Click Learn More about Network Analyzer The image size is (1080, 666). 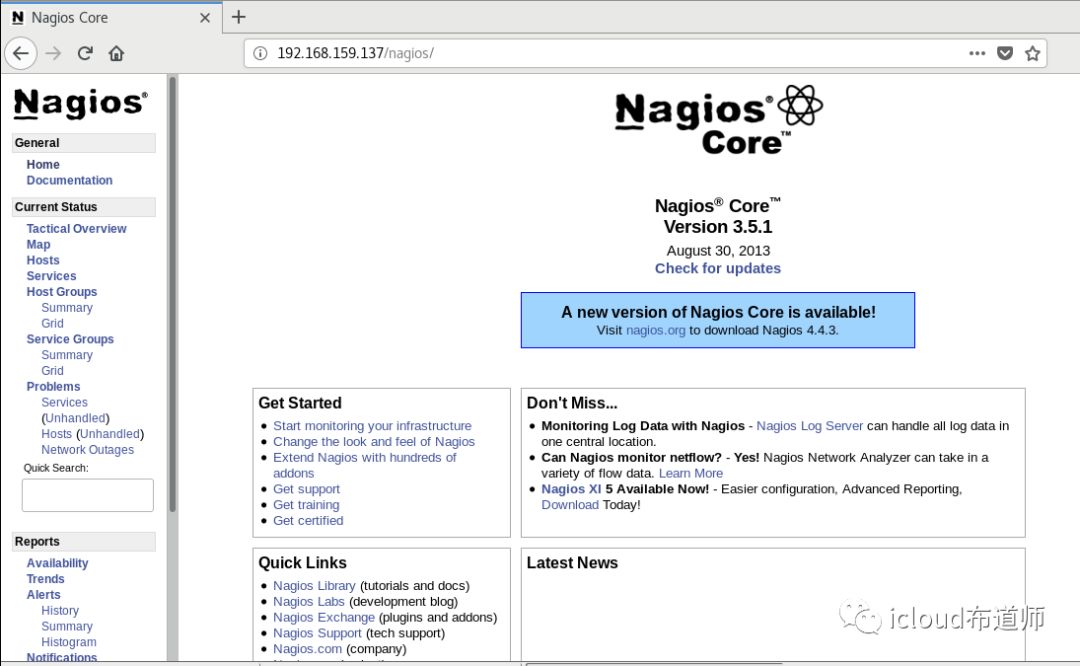(x=691, y=474)
